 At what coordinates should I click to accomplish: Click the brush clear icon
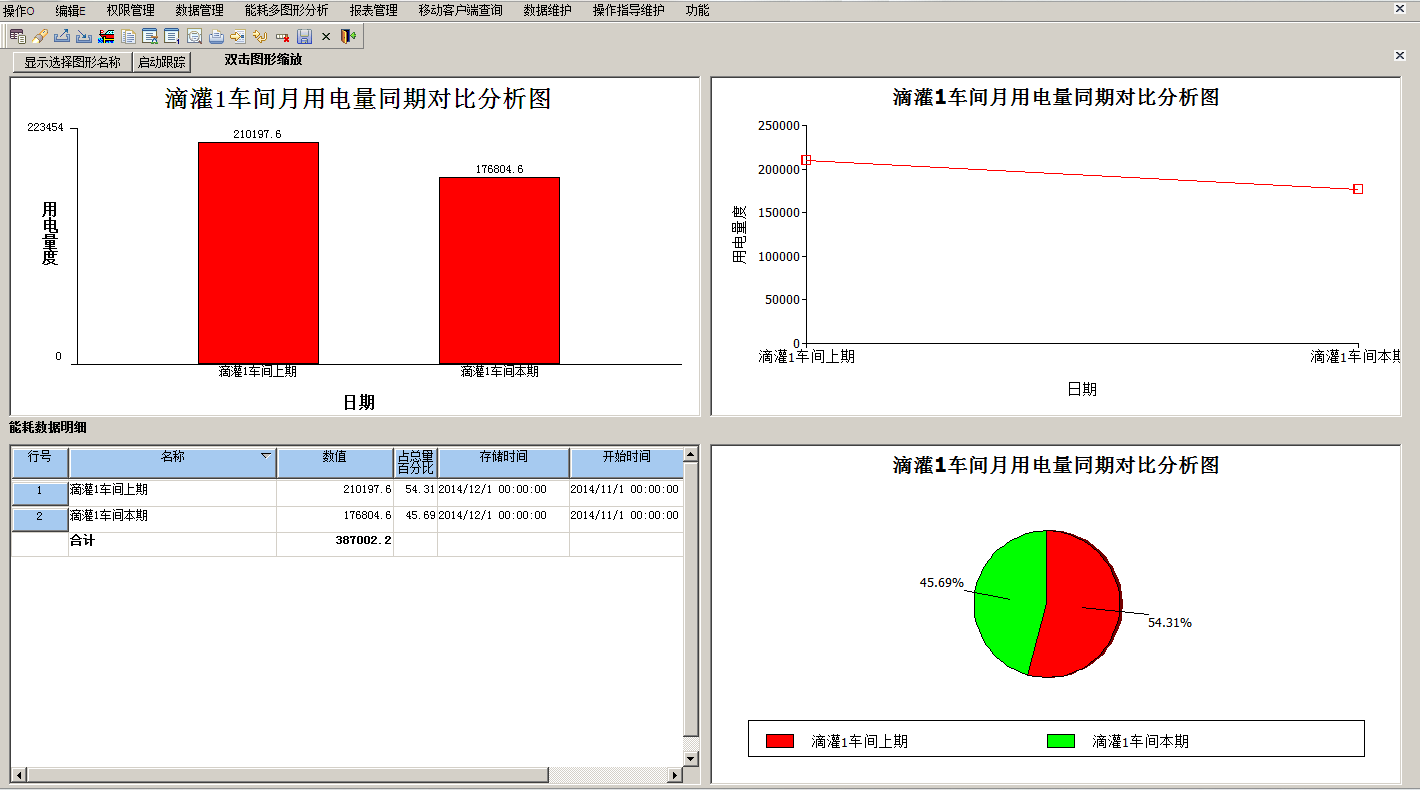[40, 37]
